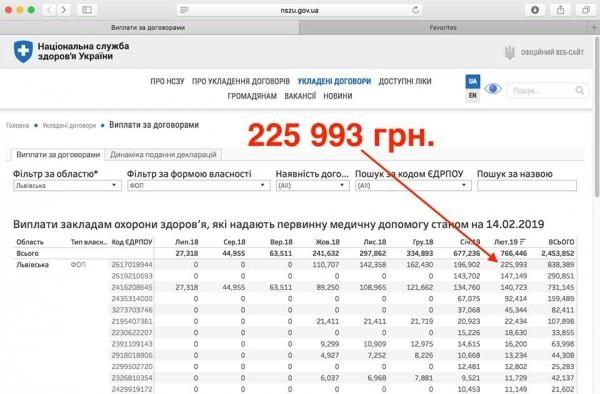
Task: Click the Safari forward navigation arrow
Action: click(x=64, y=10)
